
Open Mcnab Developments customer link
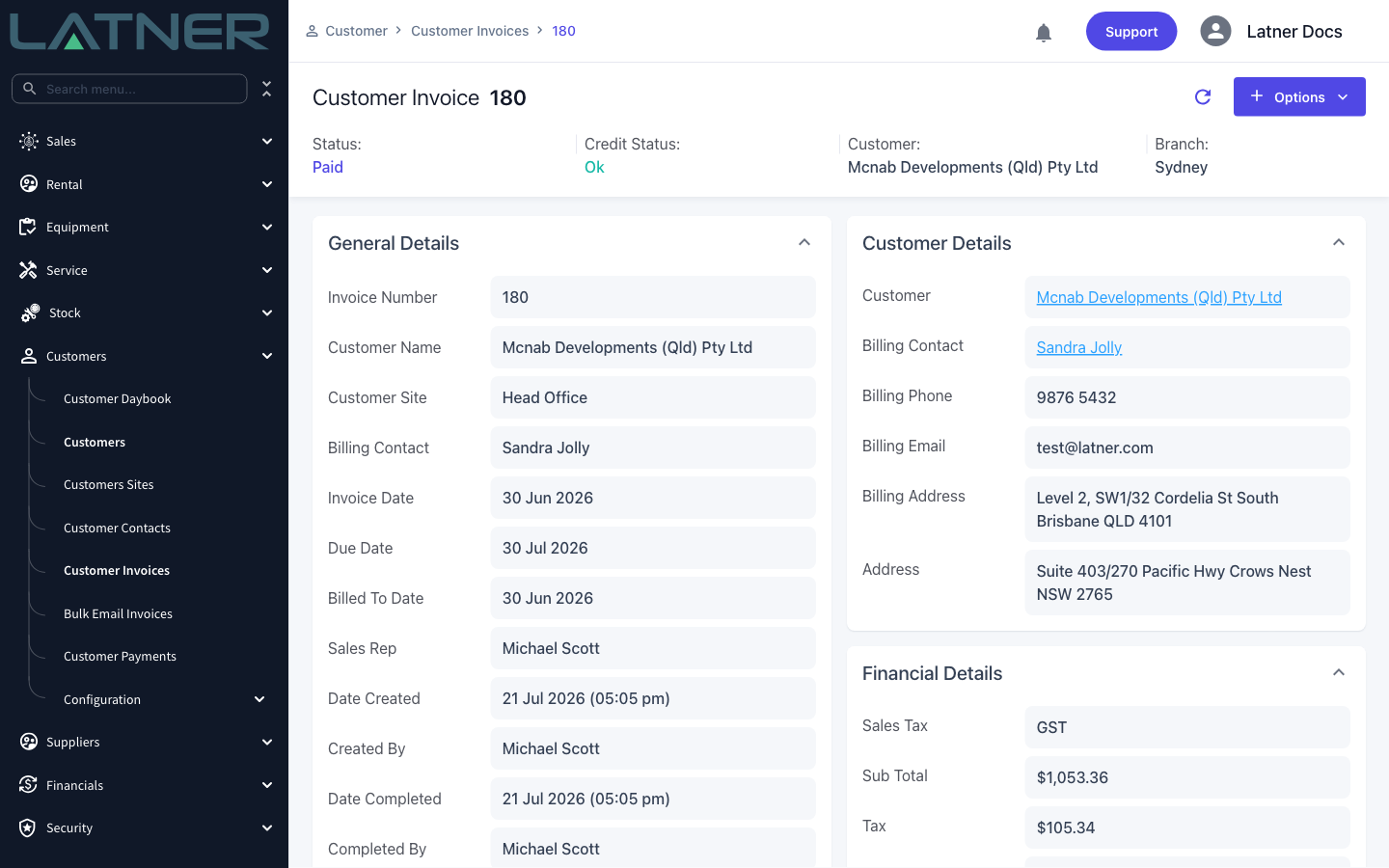click(x=1158, y=297)
